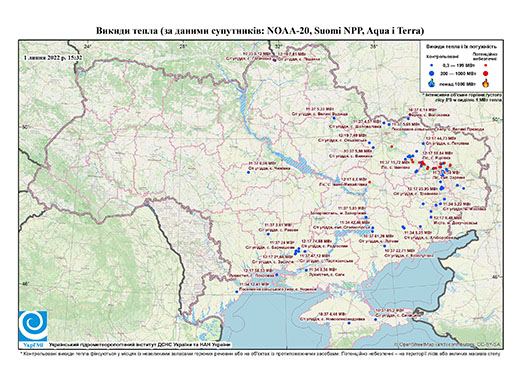The height and width of the screenshot is (368, 520).
Task: Click the date stamp 1 липня 2022 р.
Action: 53,57
